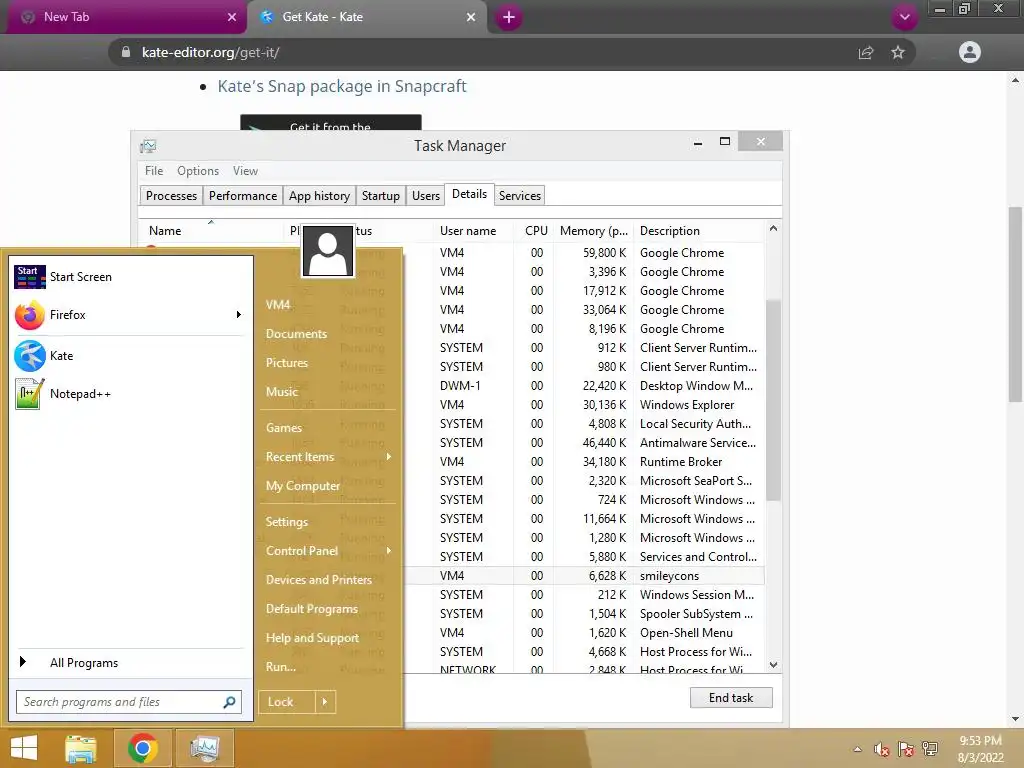Close the New Tab browser tab

[x=232, y=17]
